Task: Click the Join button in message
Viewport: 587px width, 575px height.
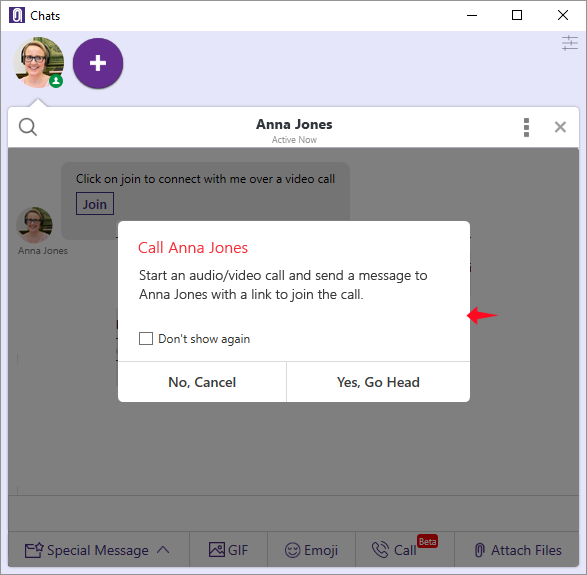Action: click(x=95, y=204)
